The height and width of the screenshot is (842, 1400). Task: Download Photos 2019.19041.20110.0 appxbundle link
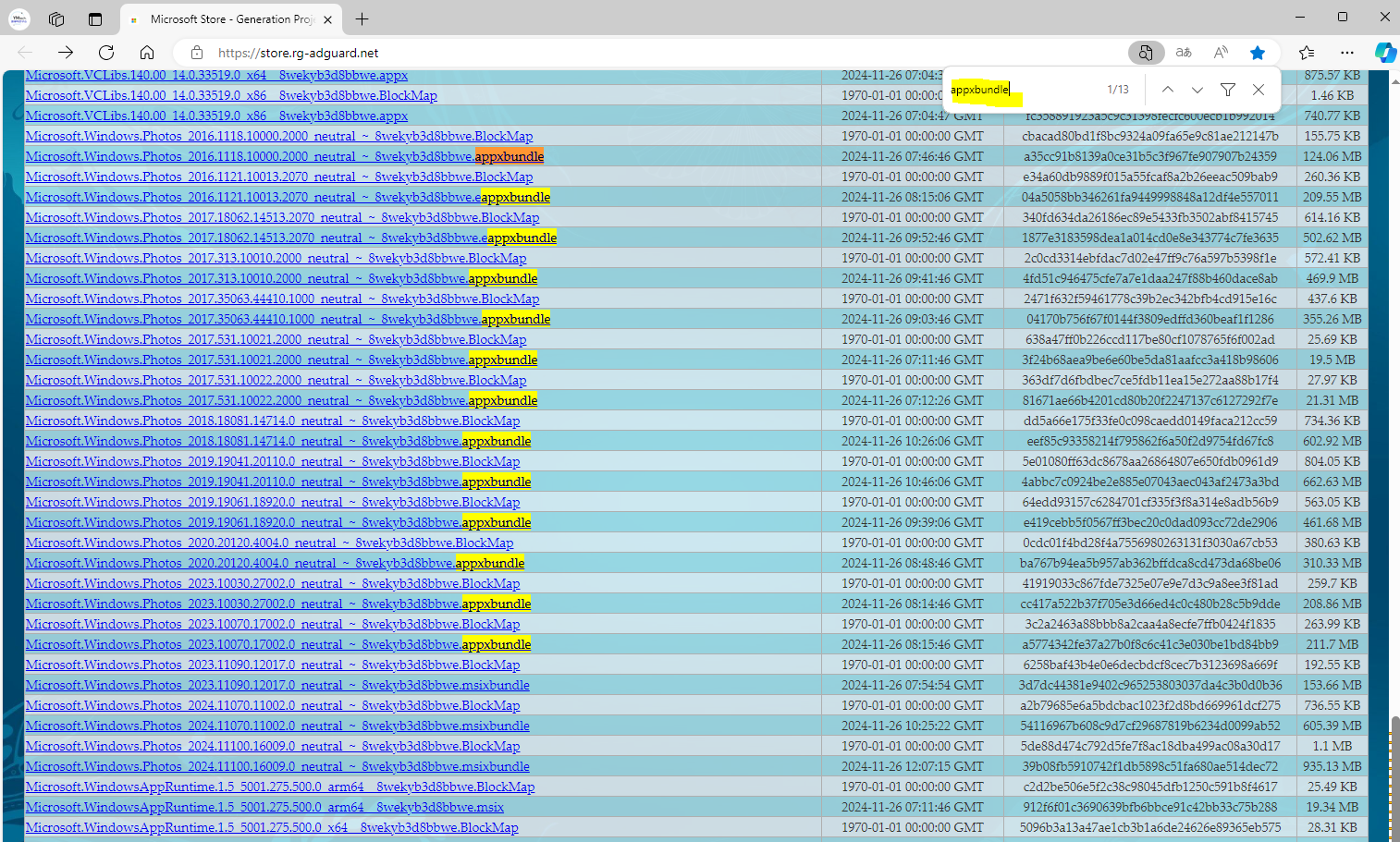[278, 482]
